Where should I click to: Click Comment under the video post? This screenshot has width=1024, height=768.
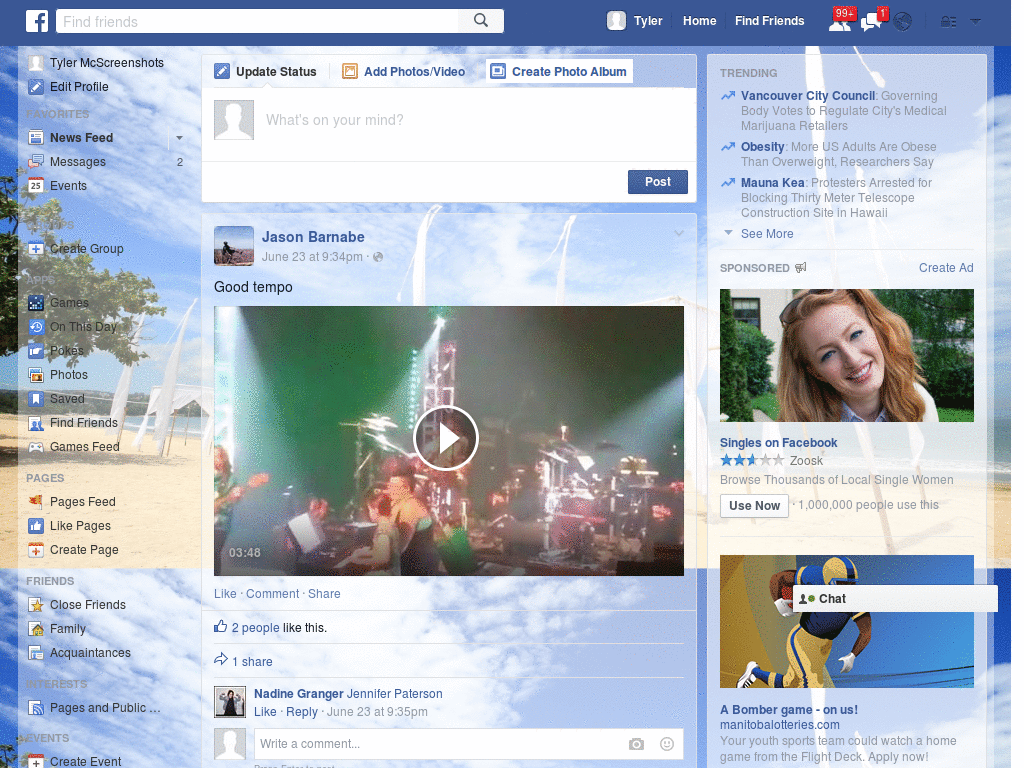click(272, 594)
